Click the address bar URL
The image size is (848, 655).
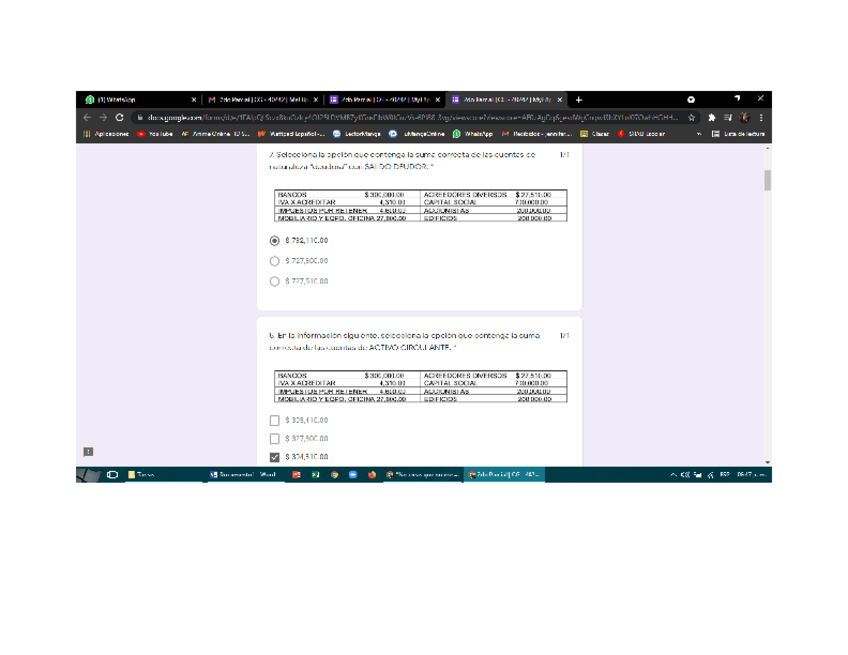(412, 117)
